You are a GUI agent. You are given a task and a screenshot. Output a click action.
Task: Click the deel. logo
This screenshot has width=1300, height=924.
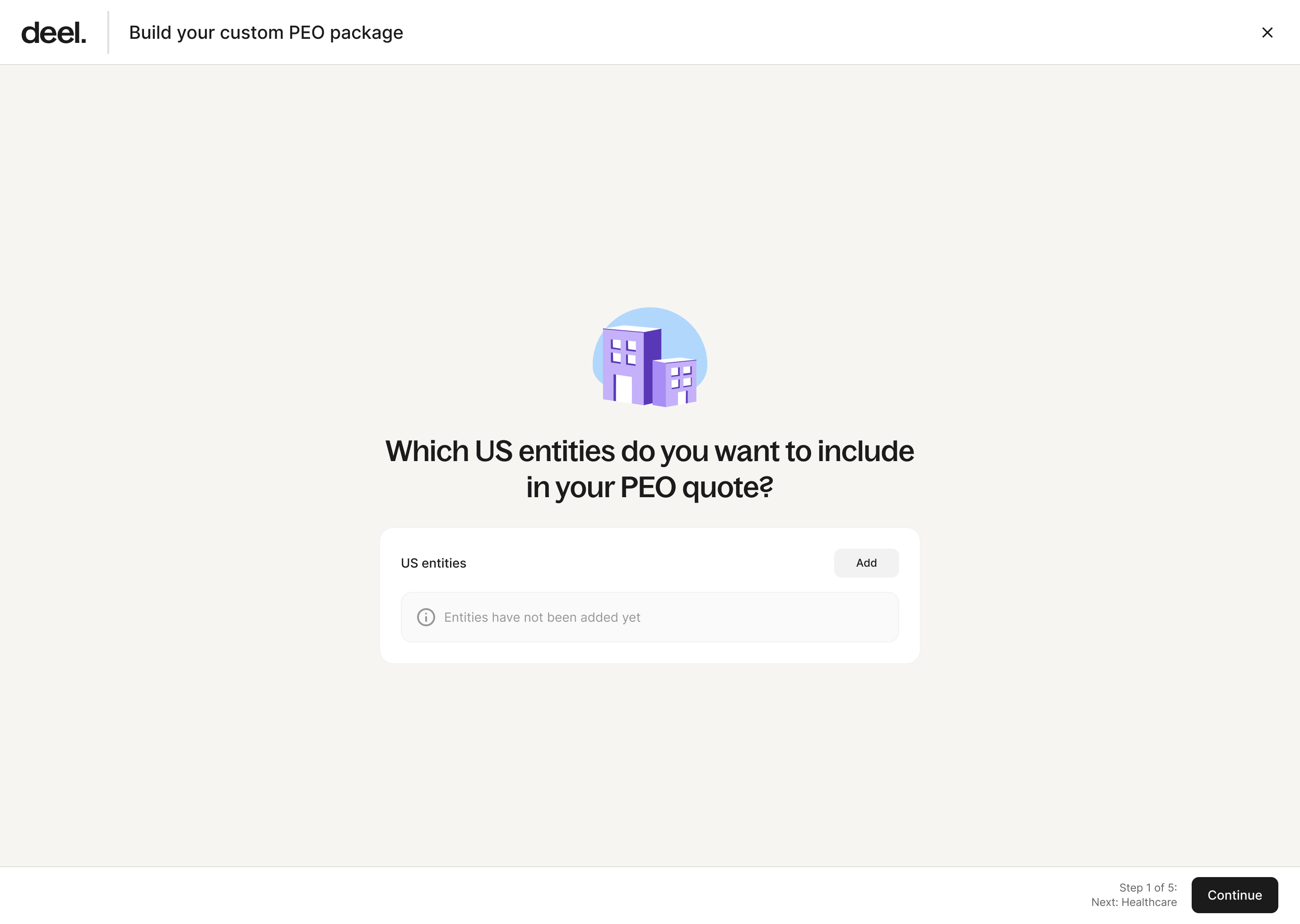[54, 33]
